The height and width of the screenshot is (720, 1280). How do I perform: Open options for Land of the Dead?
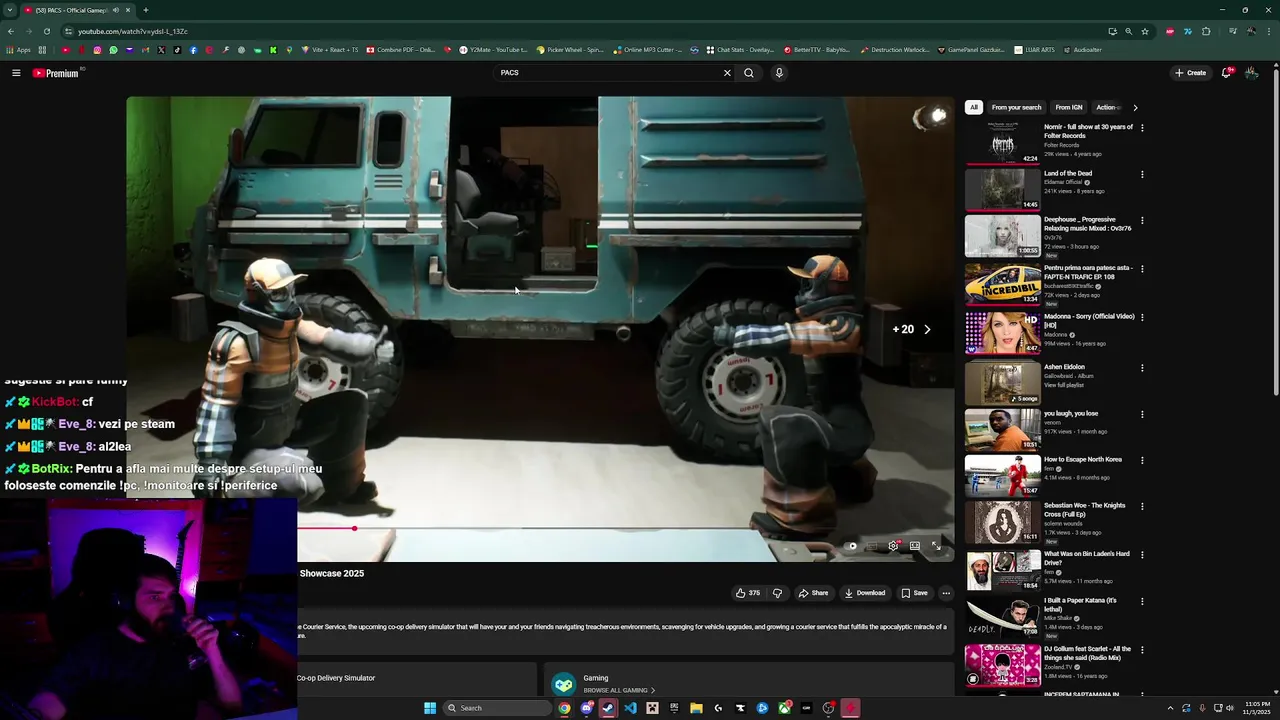pos(1142,174)
